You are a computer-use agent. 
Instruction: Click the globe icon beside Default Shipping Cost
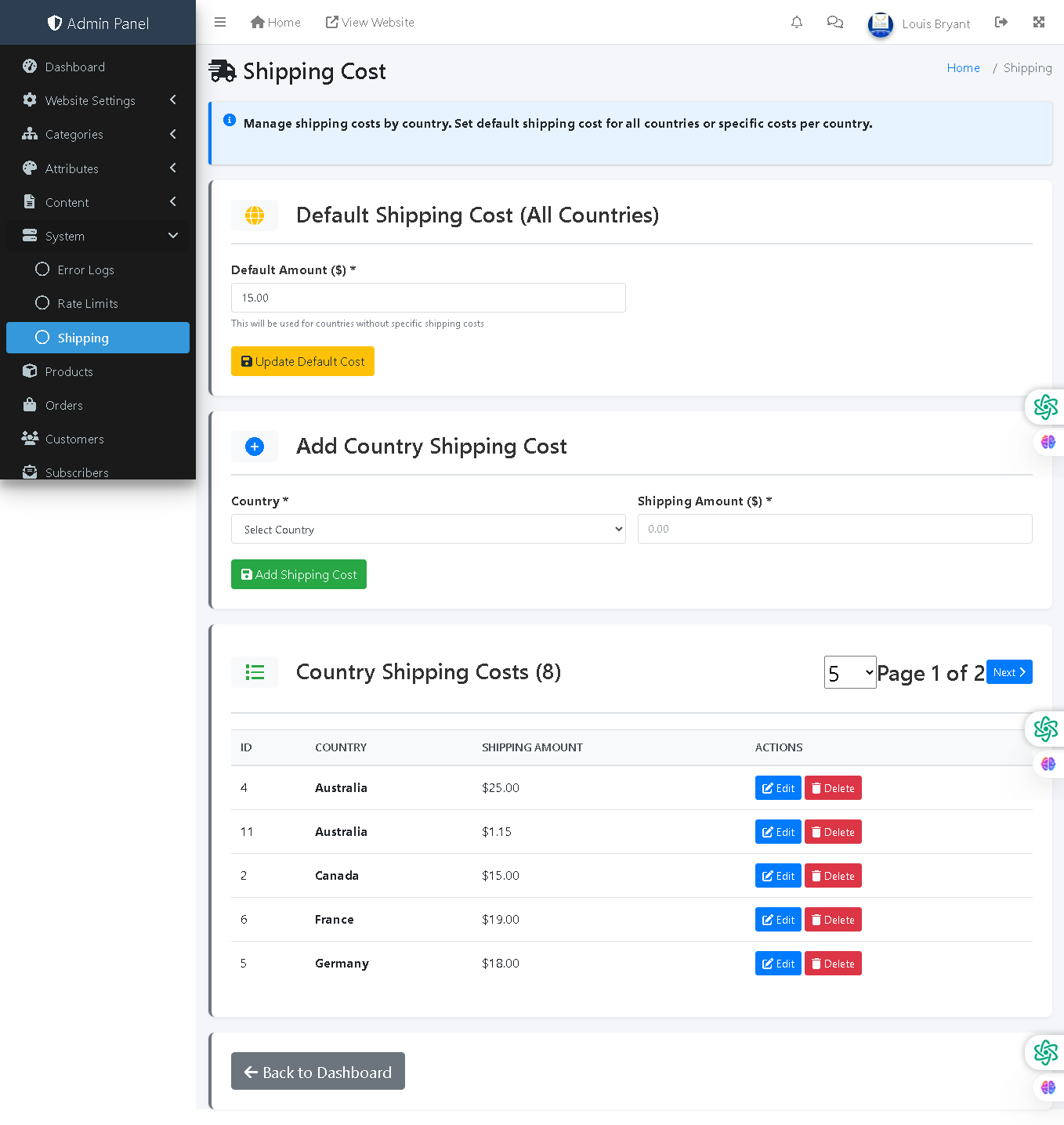(x=255, y=215)
